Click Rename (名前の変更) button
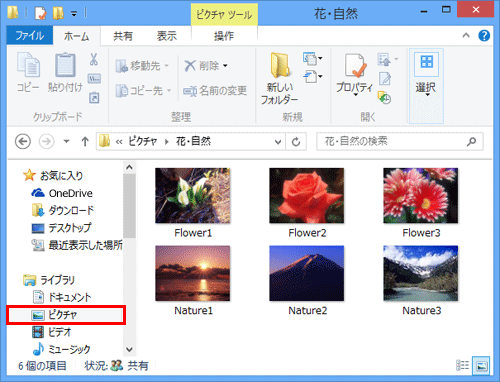The image size is (500, 382). 215,90
